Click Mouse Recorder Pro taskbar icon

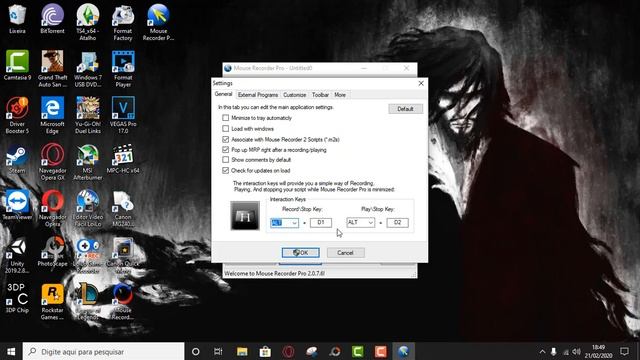pyautogui.click(x=404, y=351)
